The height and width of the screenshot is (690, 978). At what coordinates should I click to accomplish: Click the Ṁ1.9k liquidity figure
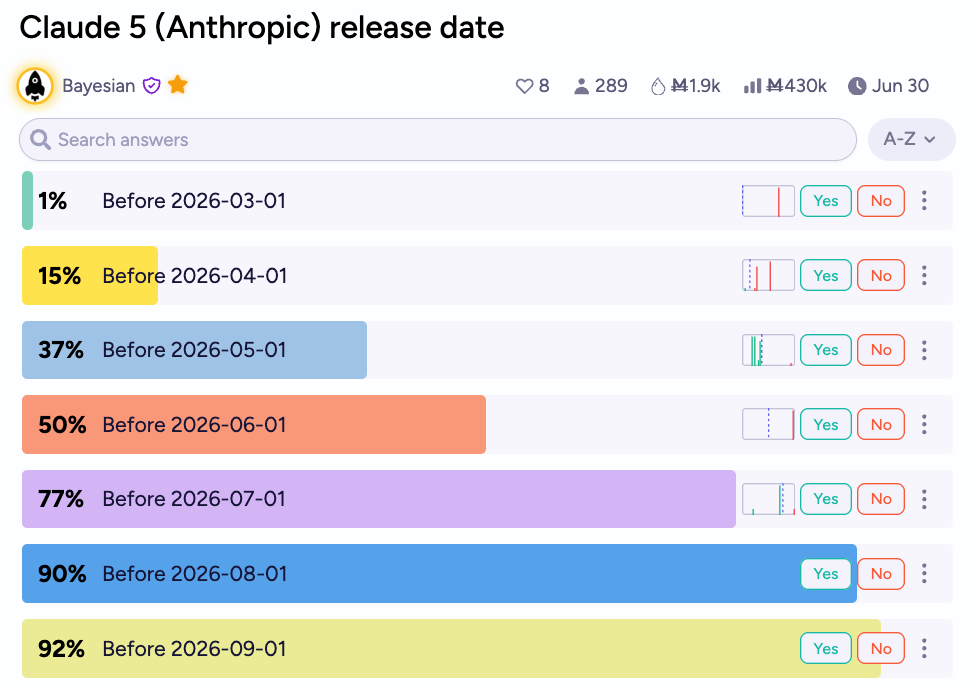[x=695, y=85]
